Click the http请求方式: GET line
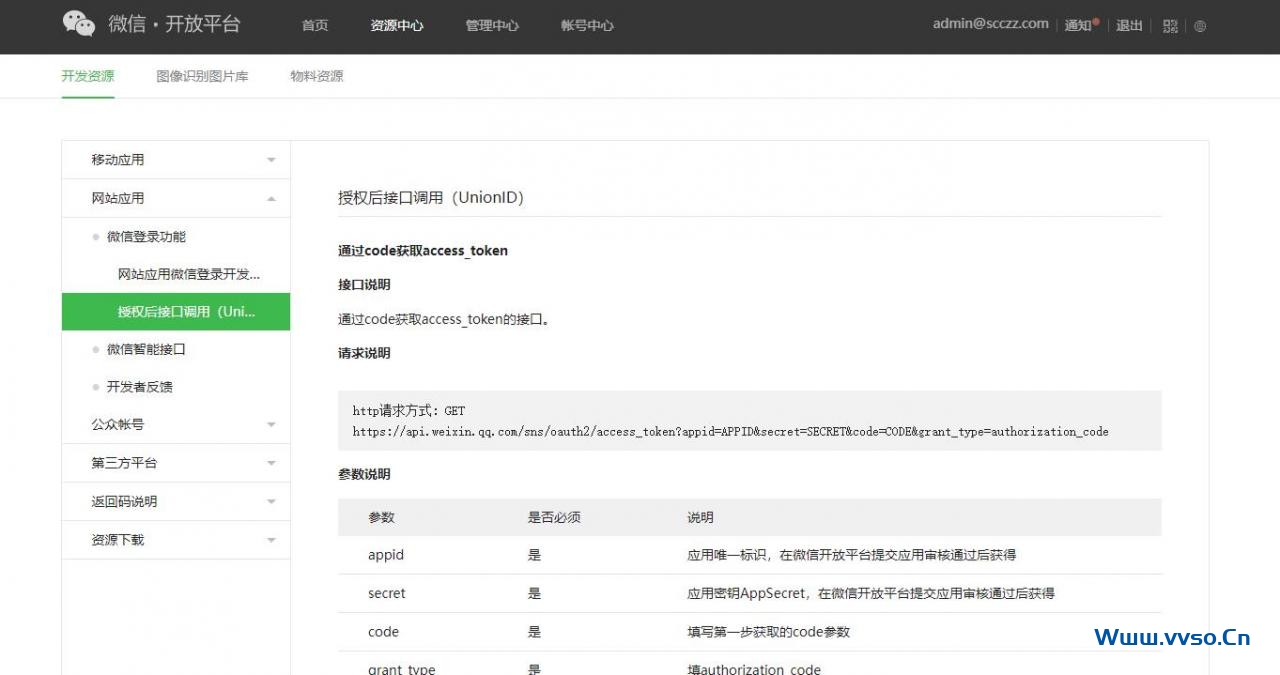 tap(409, 411)
